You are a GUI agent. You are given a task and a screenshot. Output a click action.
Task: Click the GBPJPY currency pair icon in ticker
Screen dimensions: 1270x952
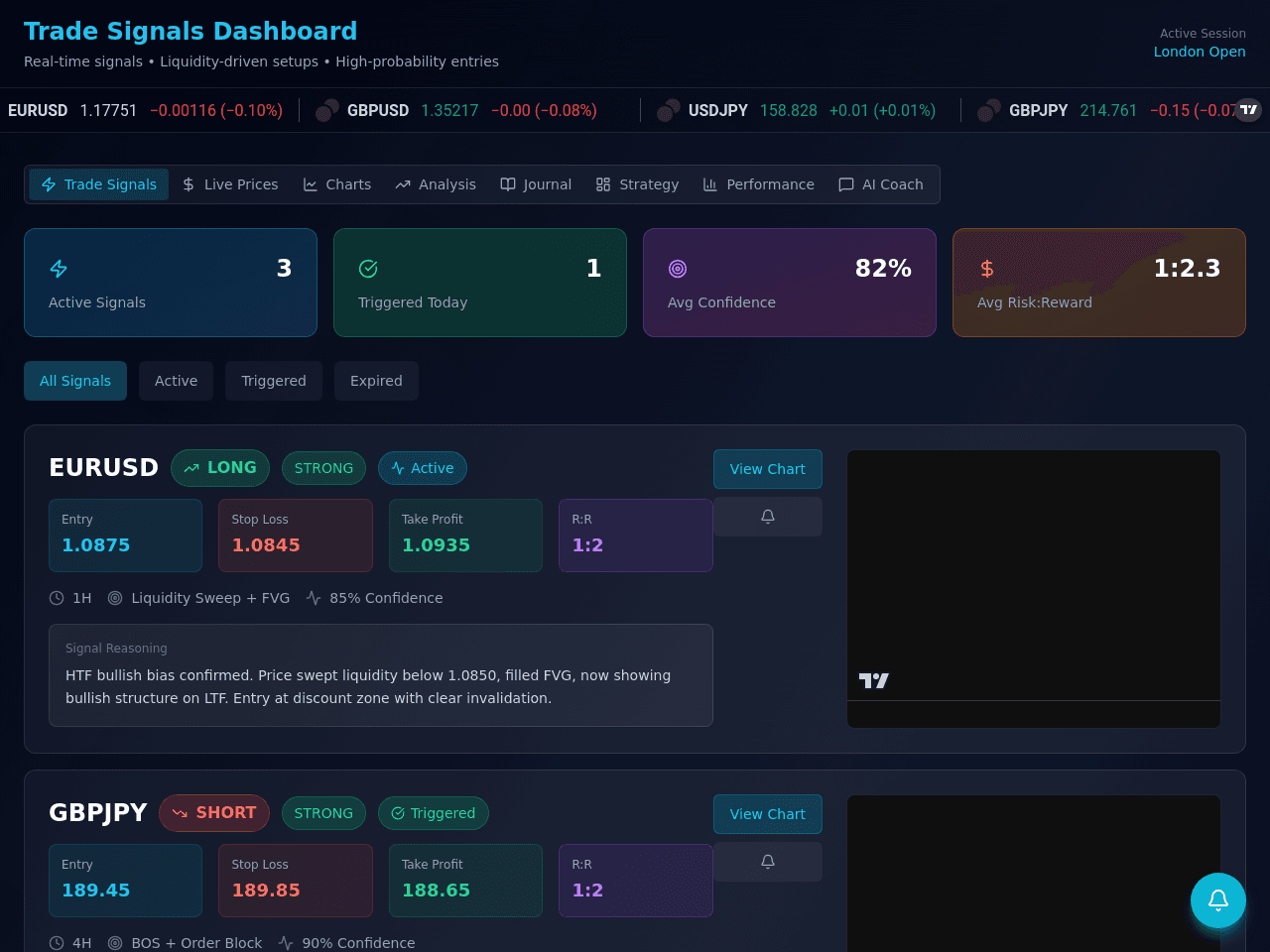989,110
